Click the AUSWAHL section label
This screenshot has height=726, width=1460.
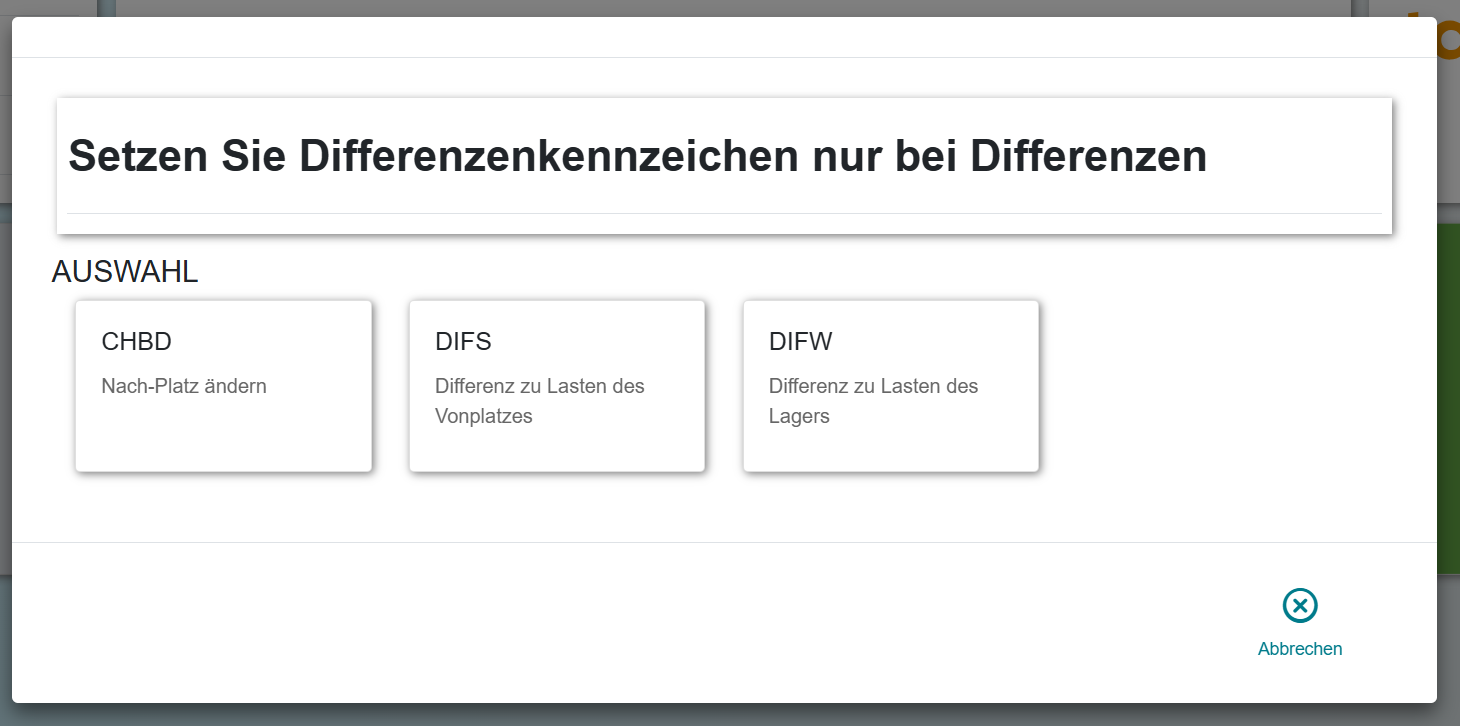(x=125, y=272)
